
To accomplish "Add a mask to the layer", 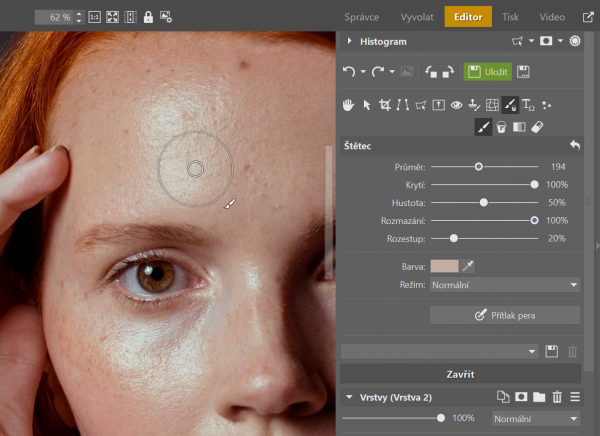I will pos(521,397).
